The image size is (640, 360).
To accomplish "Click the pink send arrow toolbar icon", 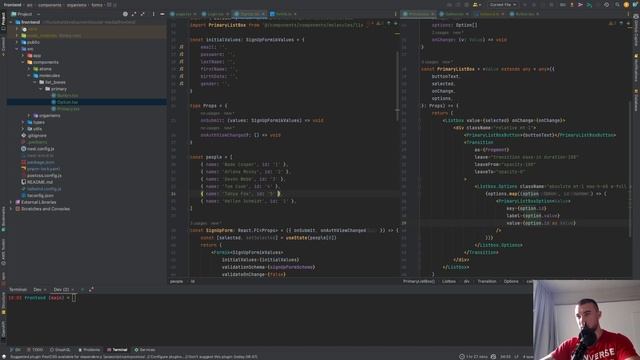I will [580, 4].
